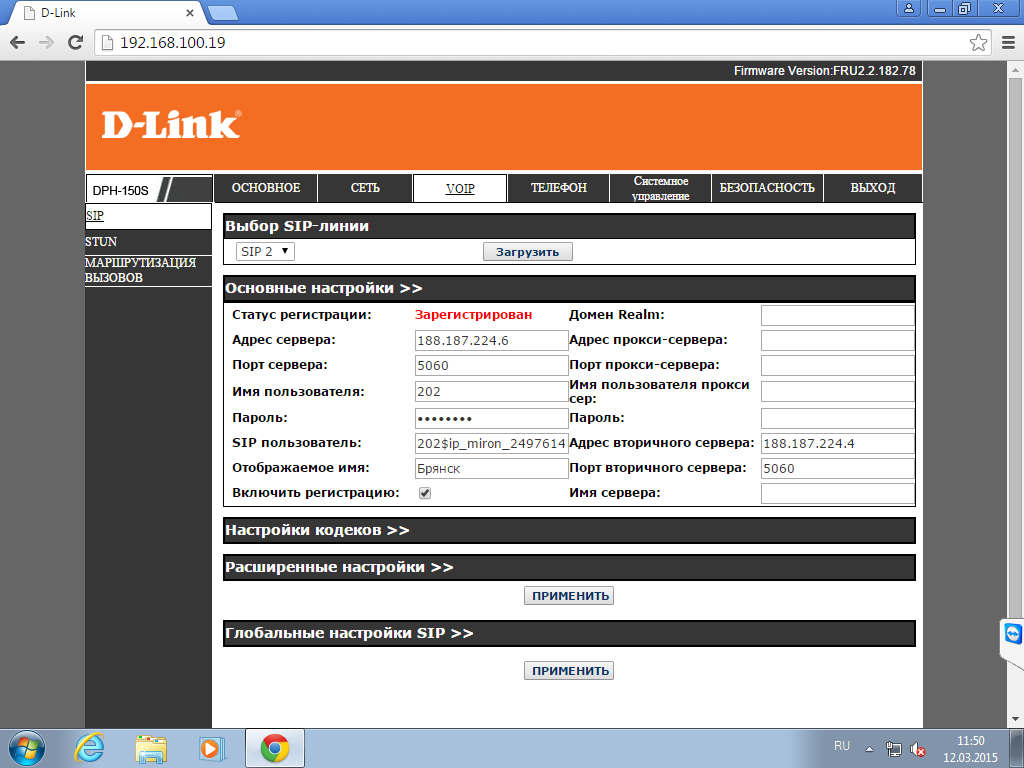Click the Адрес прокси-сервера field
The width and height of the screenshot is (1024, 768).
tap(837, 340)
